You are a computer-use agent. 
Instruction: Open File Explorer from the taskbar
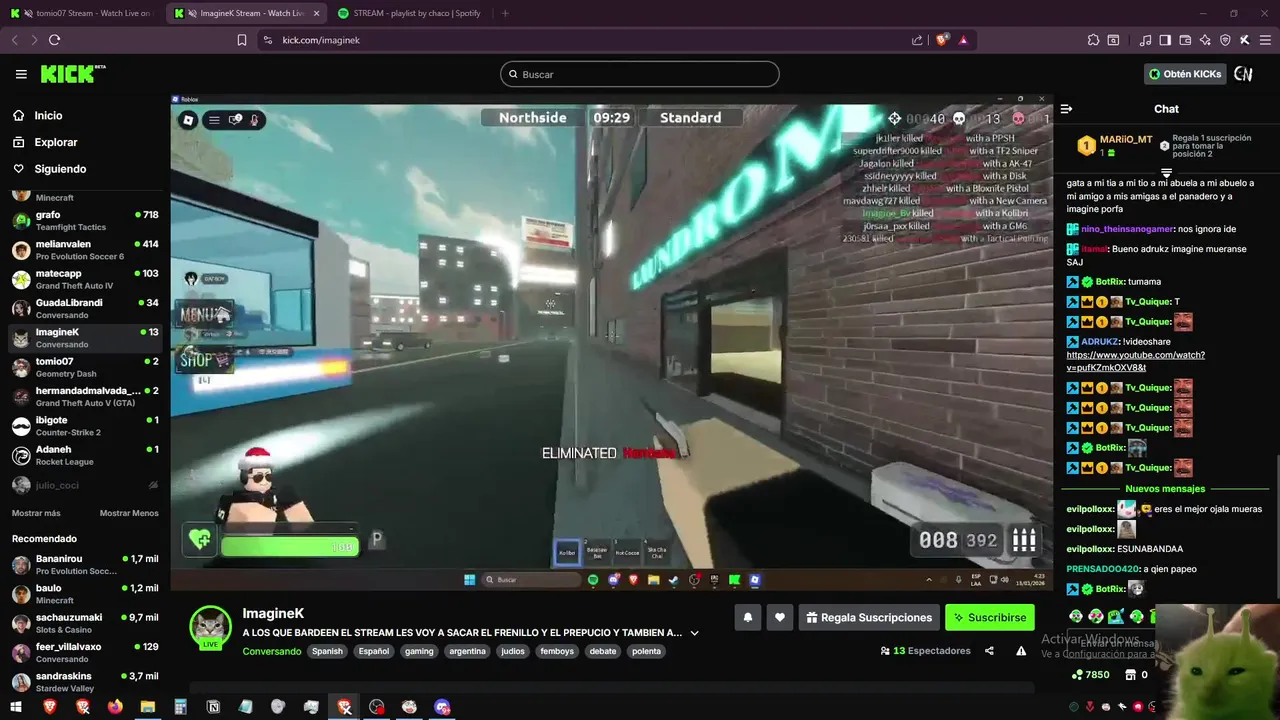point(148,707)
